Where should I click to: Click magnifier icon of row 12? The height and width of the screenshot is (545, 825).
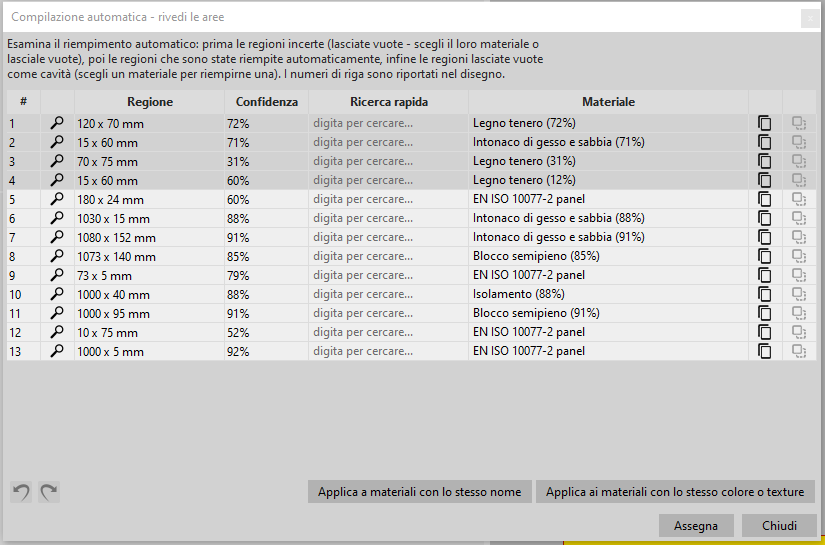pyautogui.click(x=57, y=331)
